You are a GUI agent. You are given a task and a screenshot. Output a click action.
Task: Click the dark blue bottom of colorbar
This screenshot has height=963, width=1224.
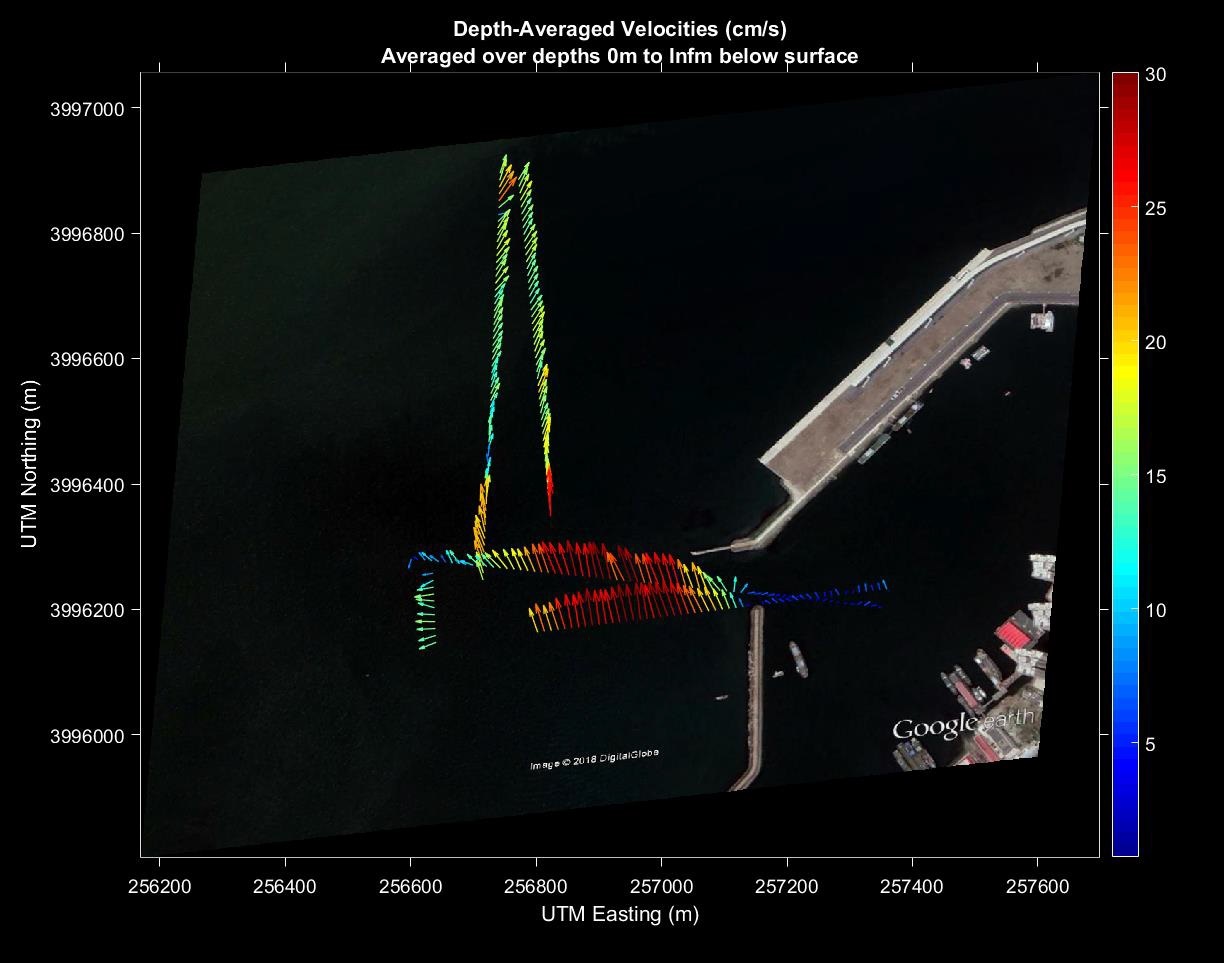[1125, 845]
